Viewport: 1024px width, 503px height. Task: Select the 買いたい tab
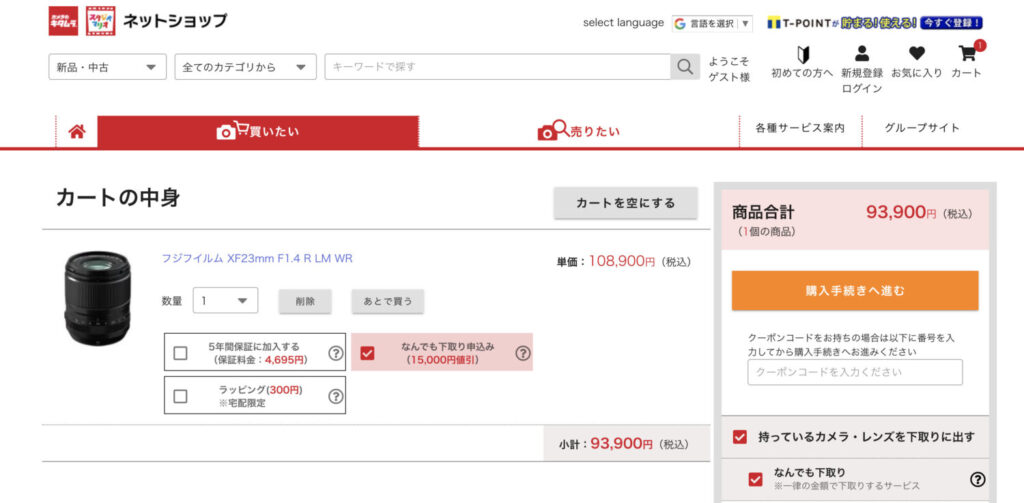pos(258,132)
